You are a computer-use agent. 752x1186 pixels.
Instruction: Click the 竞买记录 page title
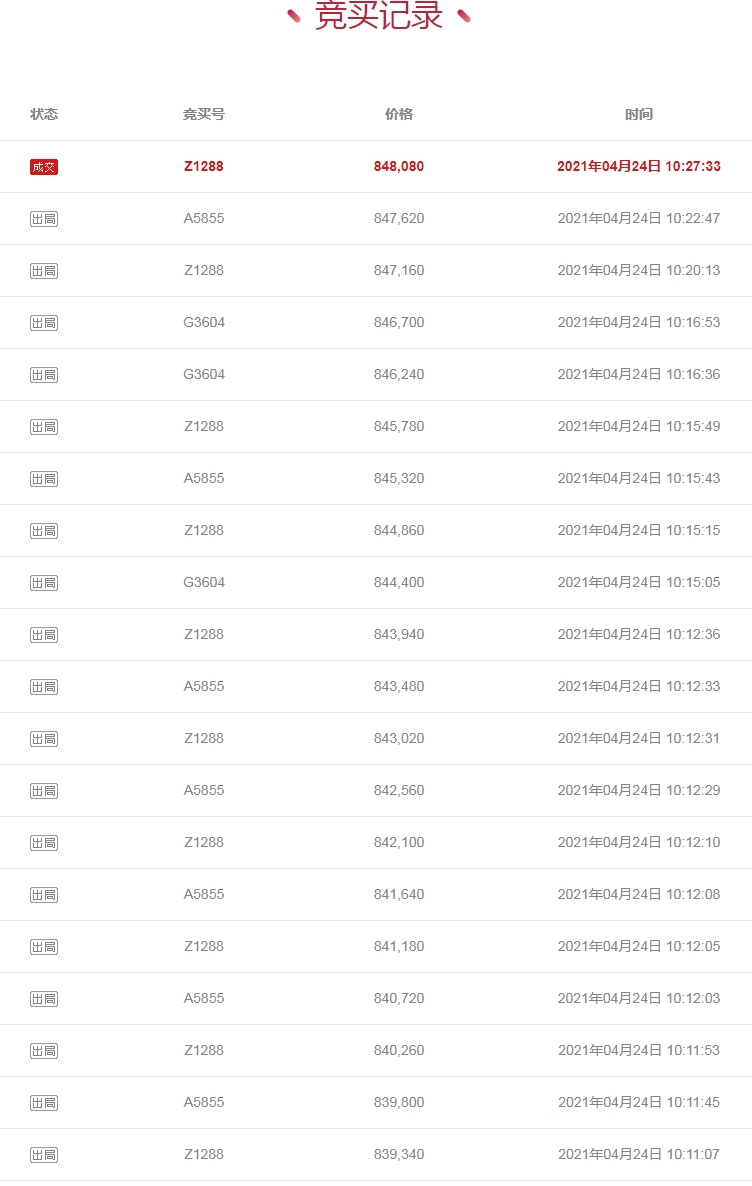[379, 16]
